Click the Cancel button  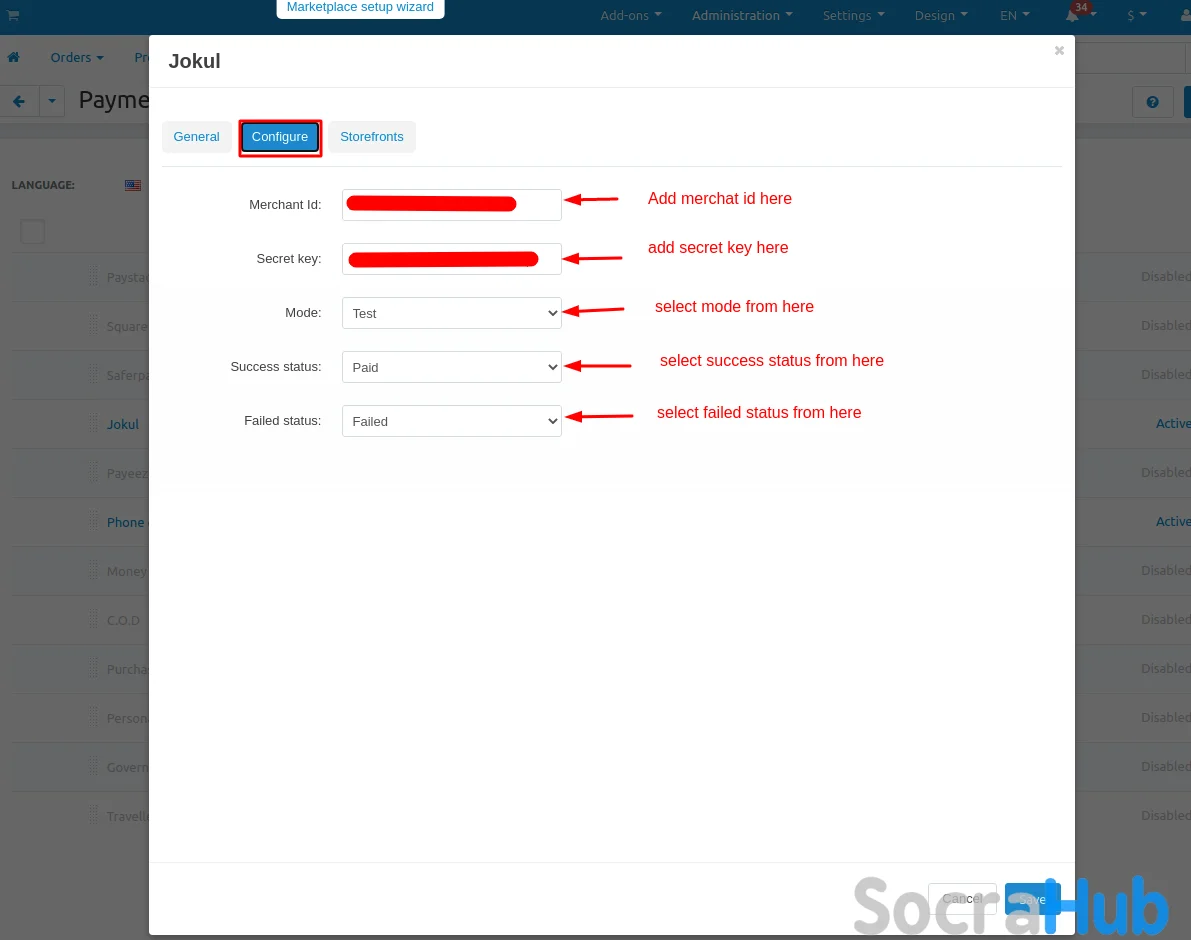click(962, 899)
